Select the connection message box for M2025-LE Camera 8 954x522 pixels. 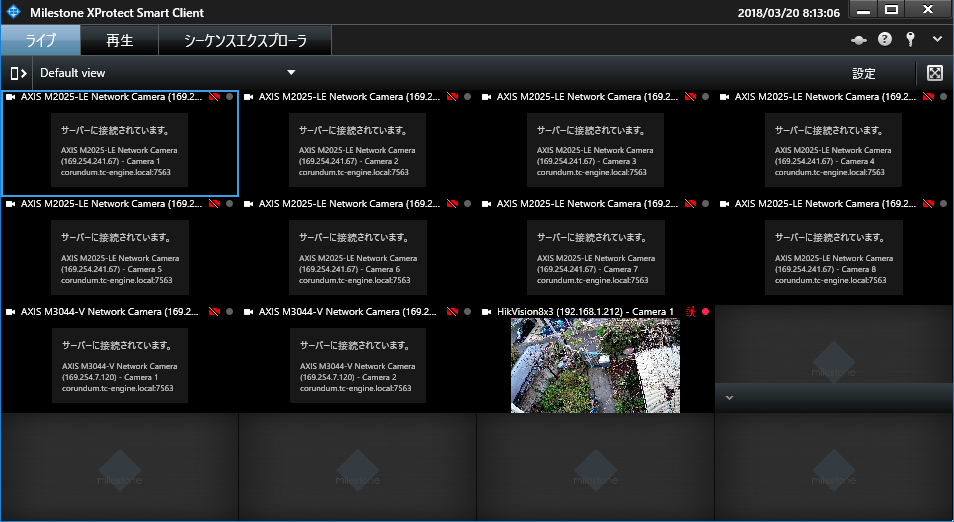pos(834,257)
